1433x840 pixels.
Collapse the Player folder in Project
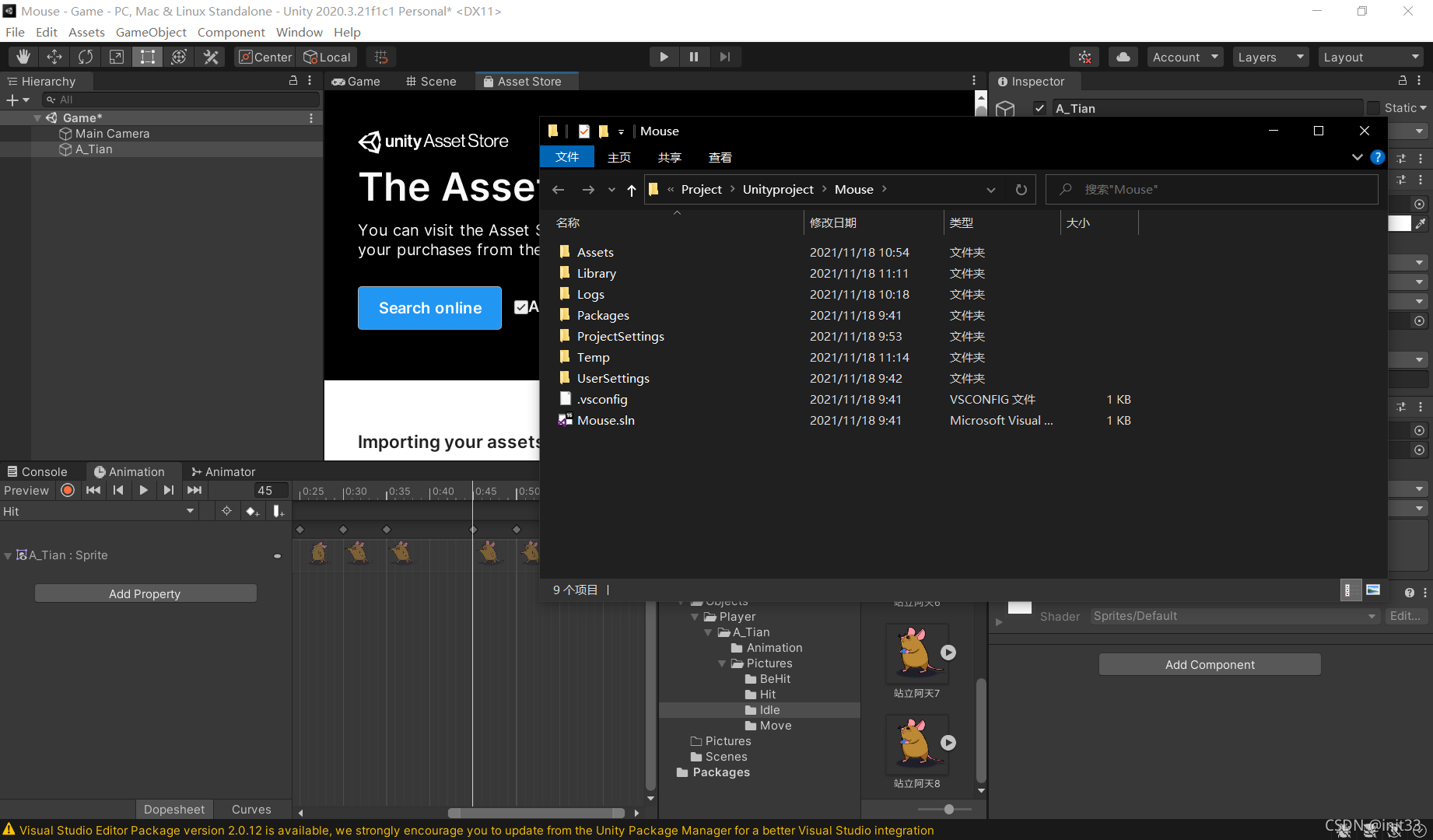coord(695,617)
